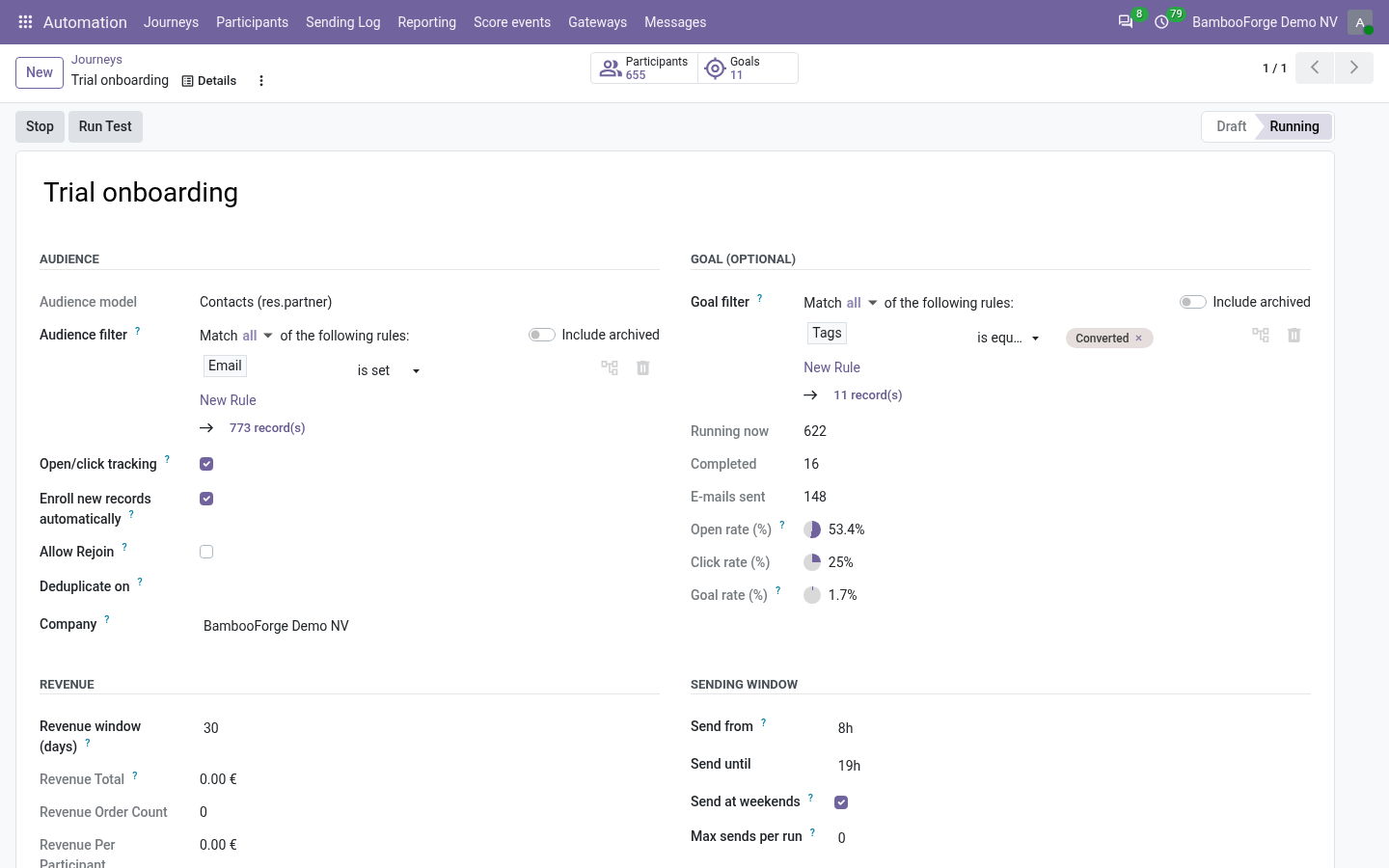Screen dimensions: 1389x868
Task: Open the goal Match all dropdown
Action: coord(862,303)
